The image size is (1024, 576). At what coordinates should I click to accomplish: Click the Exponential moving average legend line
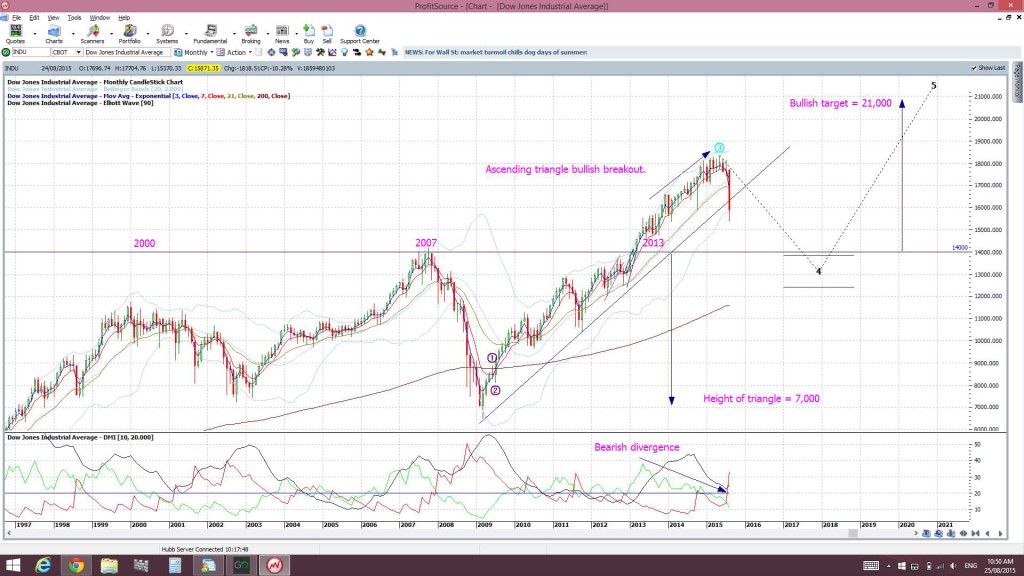click(x=148, y=96)
